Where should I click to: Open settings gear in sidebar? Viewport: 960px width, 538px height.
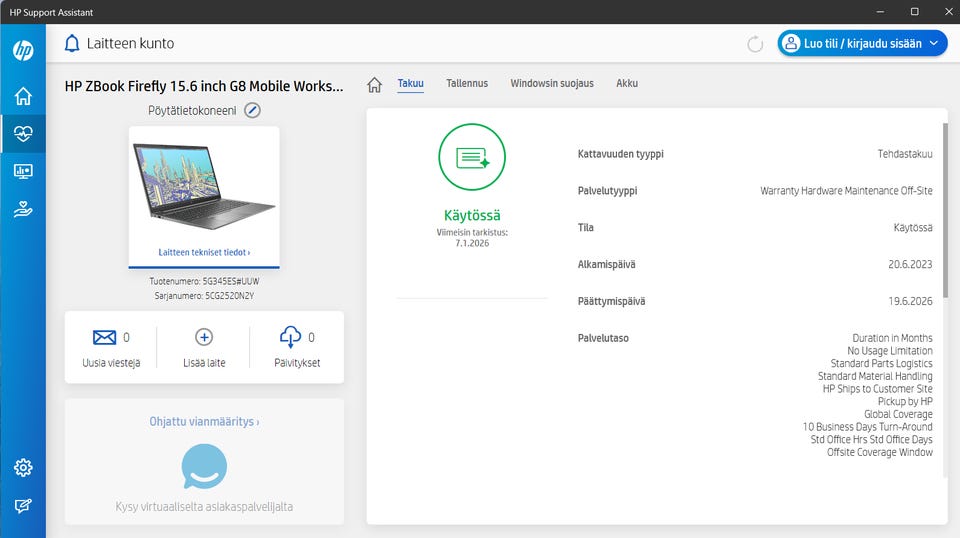23,468
